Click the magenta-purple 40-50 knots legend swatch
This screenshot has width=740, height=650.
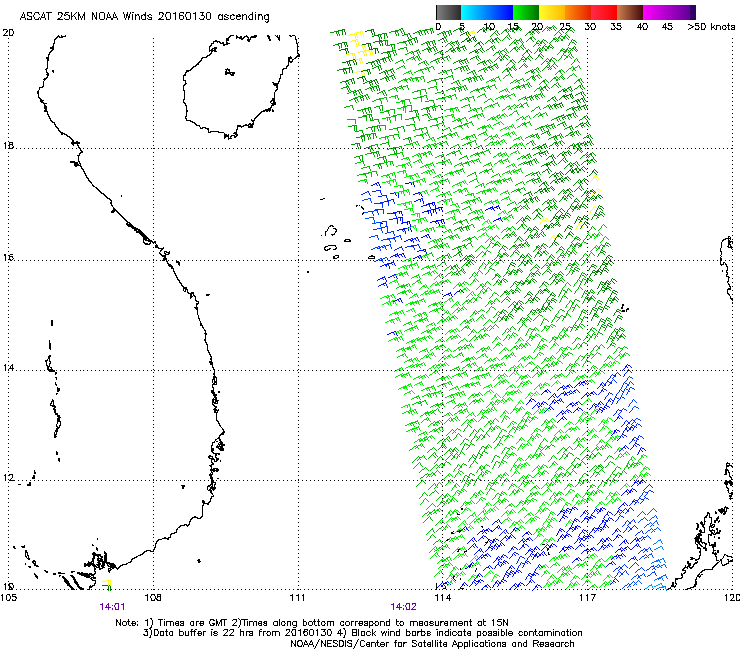click(x=669, y=12)
